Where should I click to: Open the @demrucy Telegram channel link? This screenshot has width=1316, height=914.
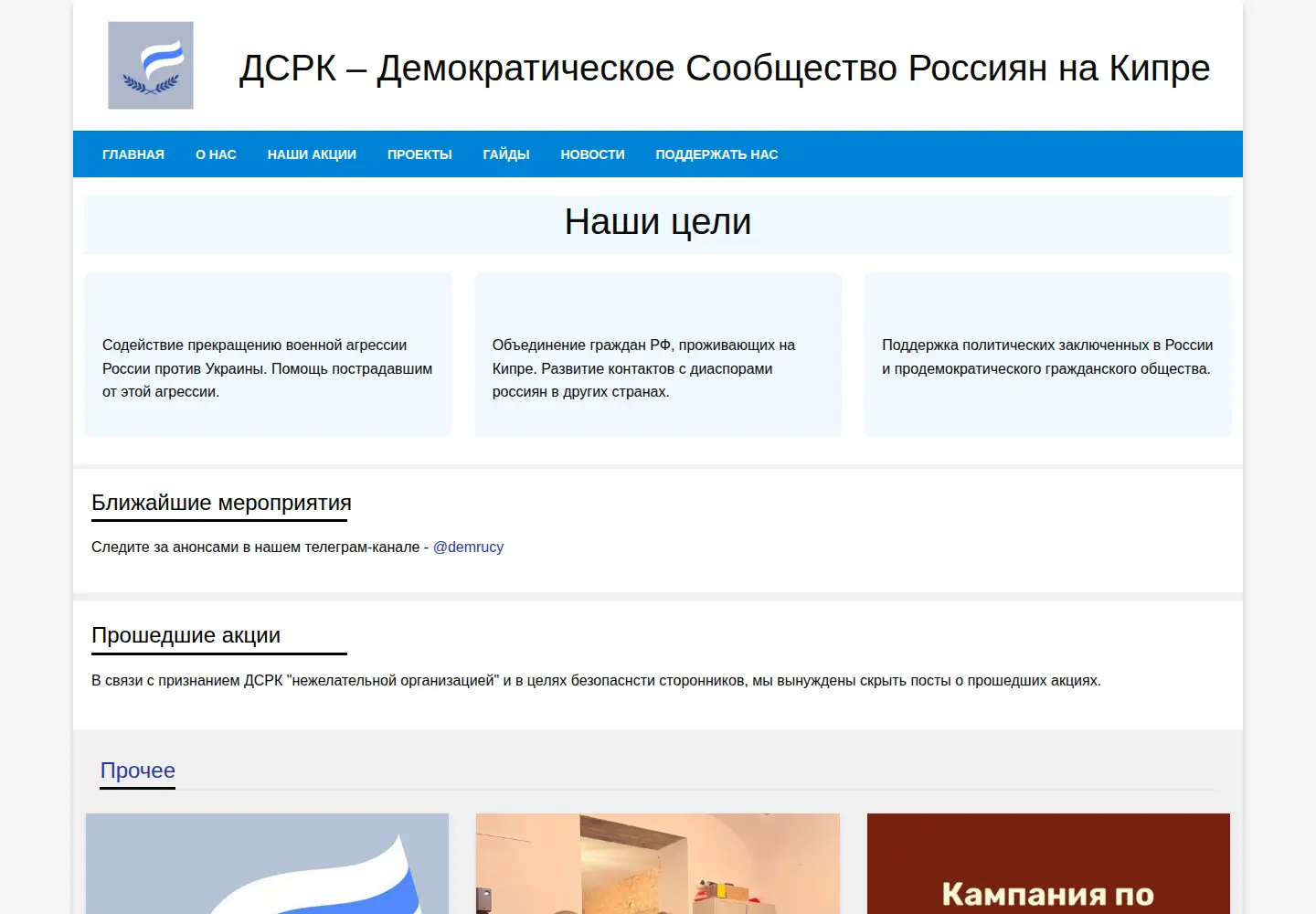click(468, 547)
